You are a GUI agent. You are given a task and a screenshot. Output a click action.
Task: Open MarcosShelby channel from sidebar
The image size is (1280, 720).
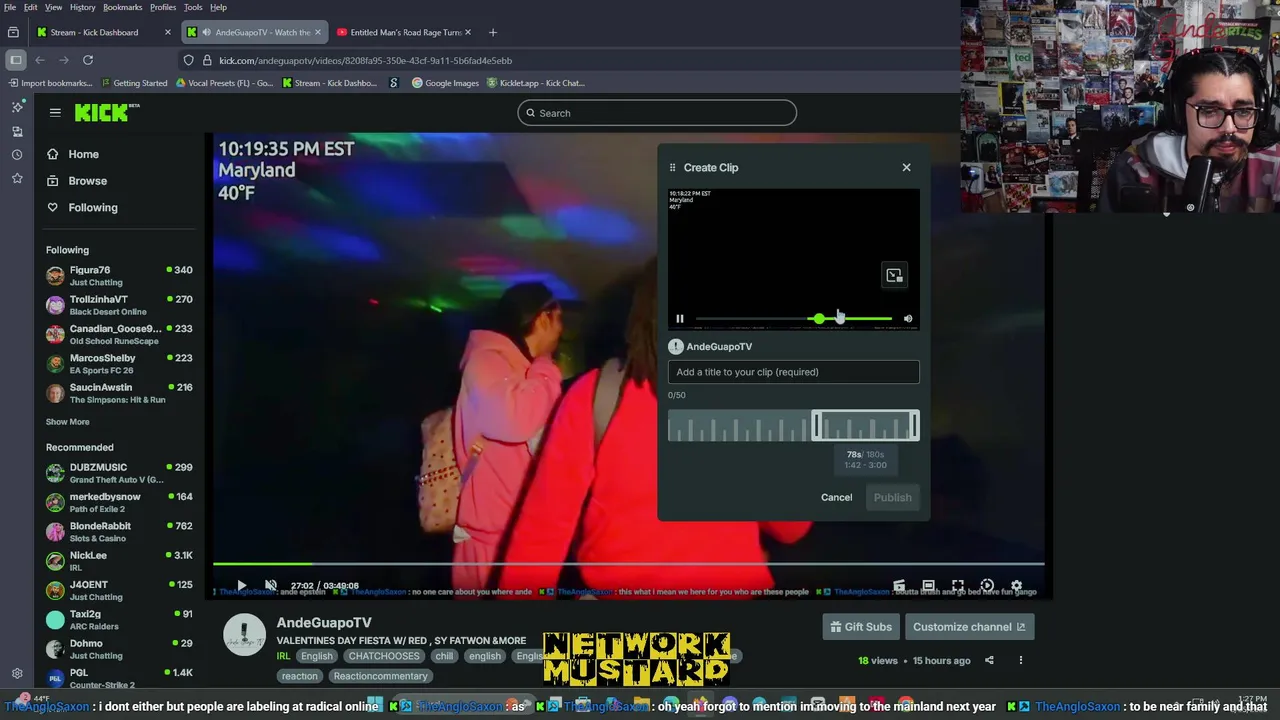(119, 364)
